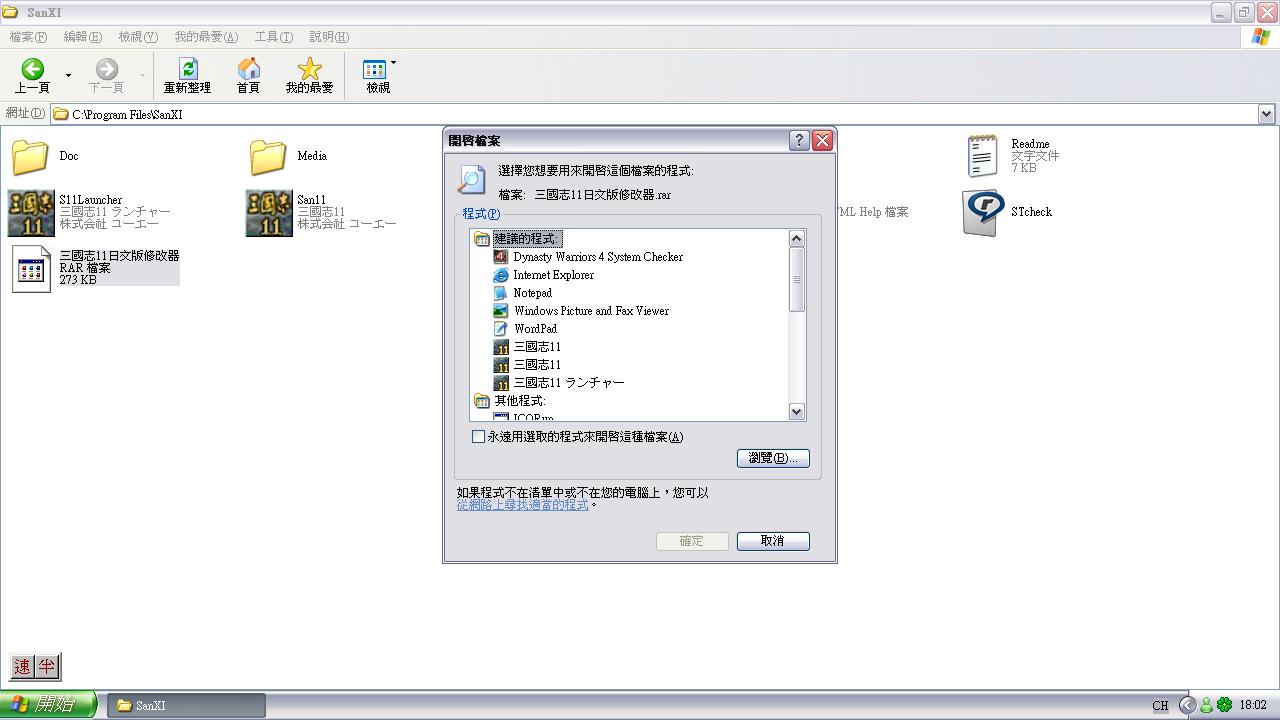This screenshot has height=720, width=1280.
Task: Open the 工具(T) menu
Action: 273,37
